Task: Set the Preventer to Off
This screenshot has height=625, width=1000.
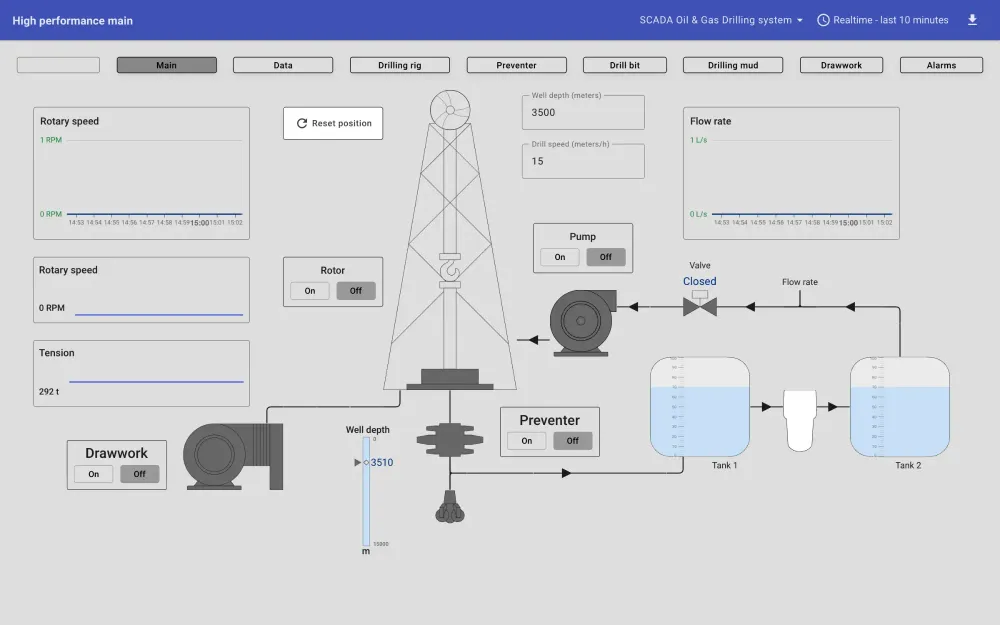Action: click(x=573, y=441)
